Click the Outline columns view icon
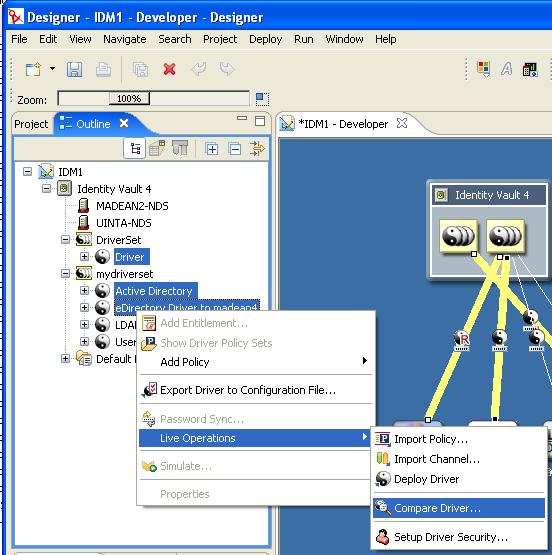552x555 pixels. click(180, 148)
